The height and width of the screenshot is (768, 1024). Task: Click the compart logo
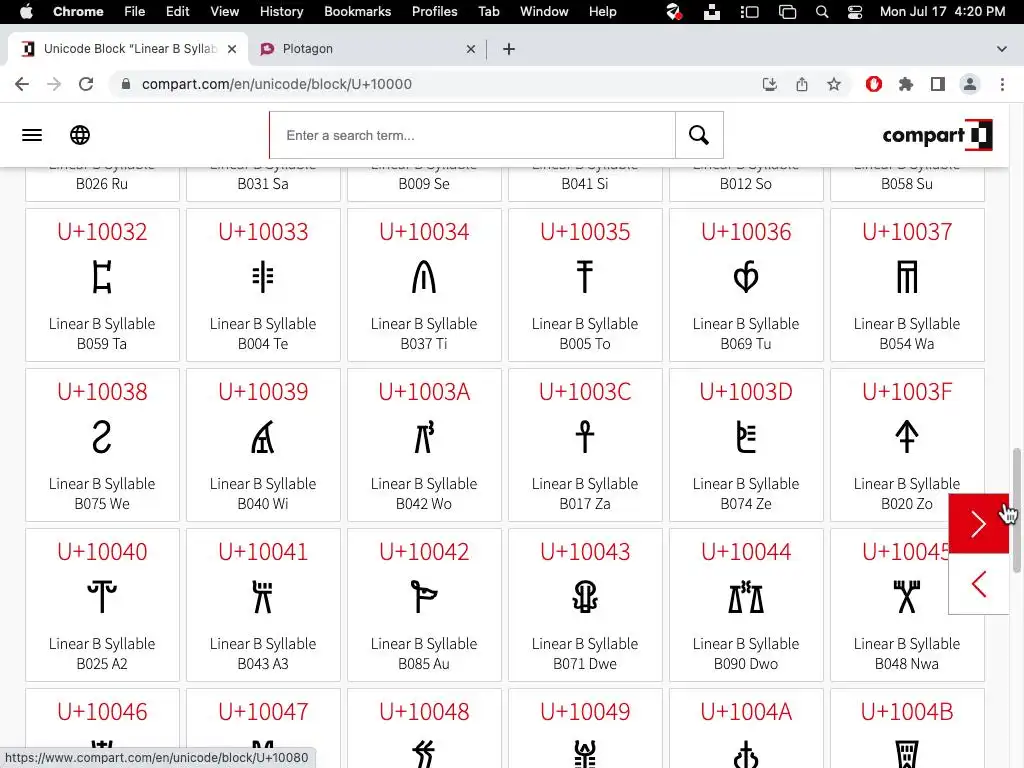tap(937, 135)
